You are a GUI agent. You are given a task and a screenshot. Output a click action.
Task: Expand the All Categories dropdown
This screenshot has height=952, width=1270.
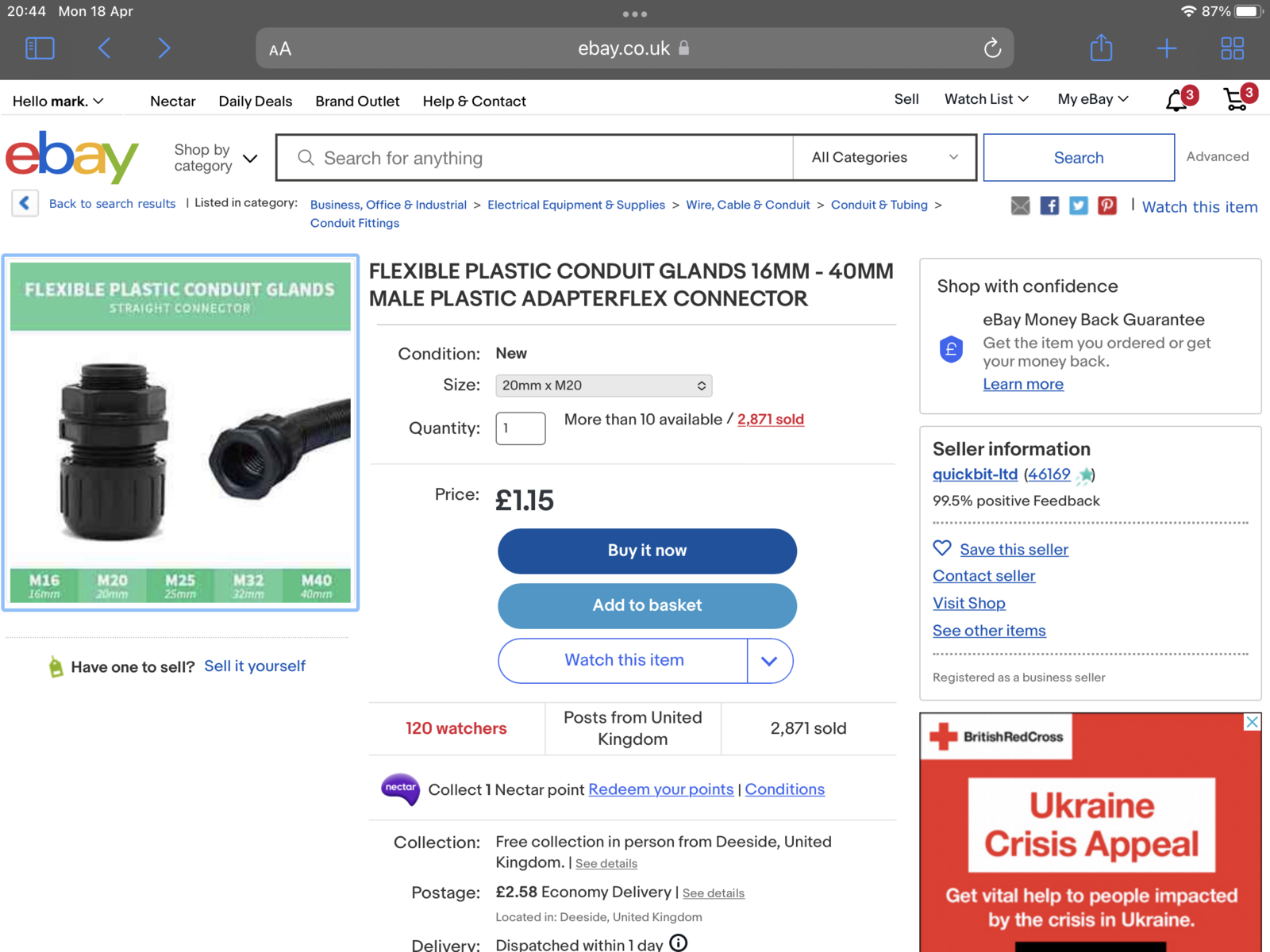883,158
